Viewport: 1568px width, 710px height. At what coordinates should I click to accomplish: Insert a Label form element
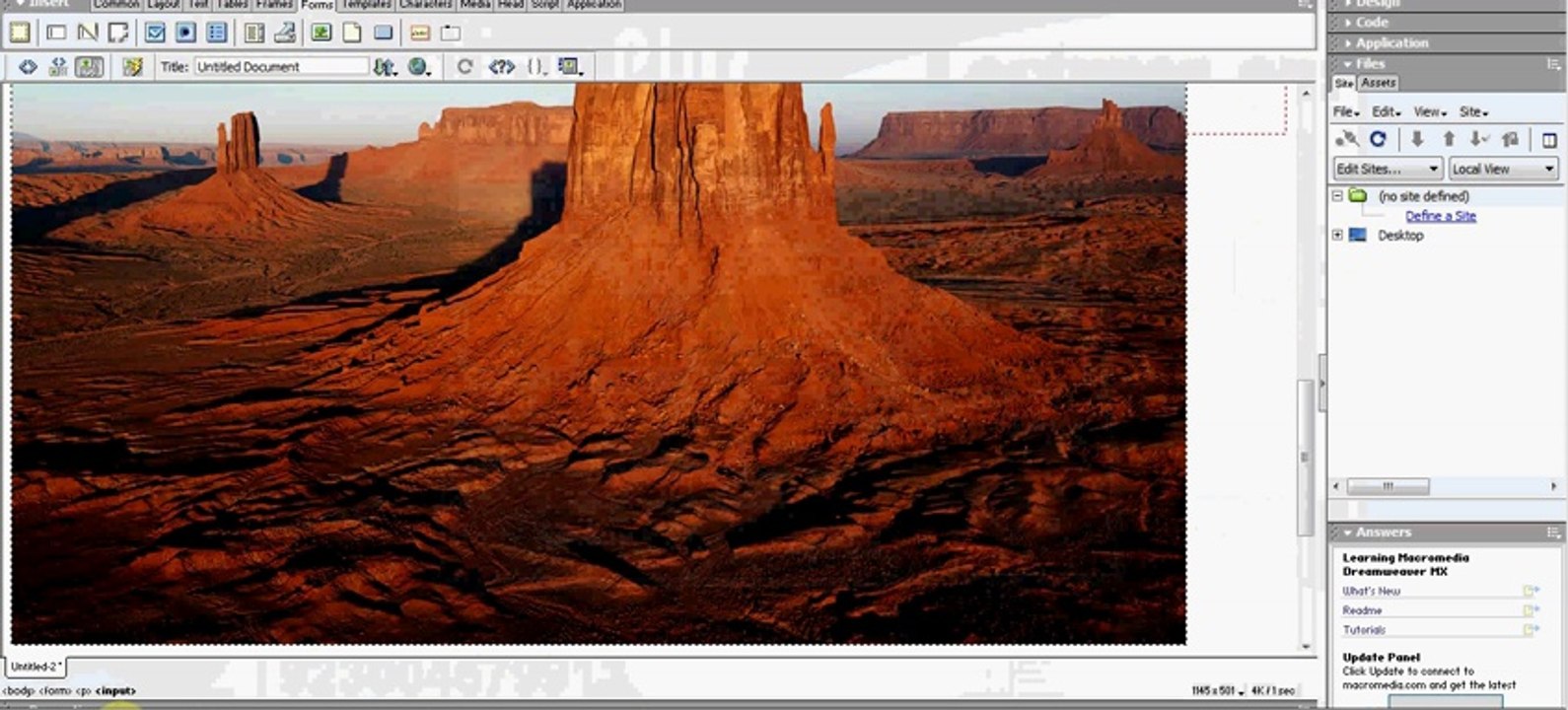420,33
